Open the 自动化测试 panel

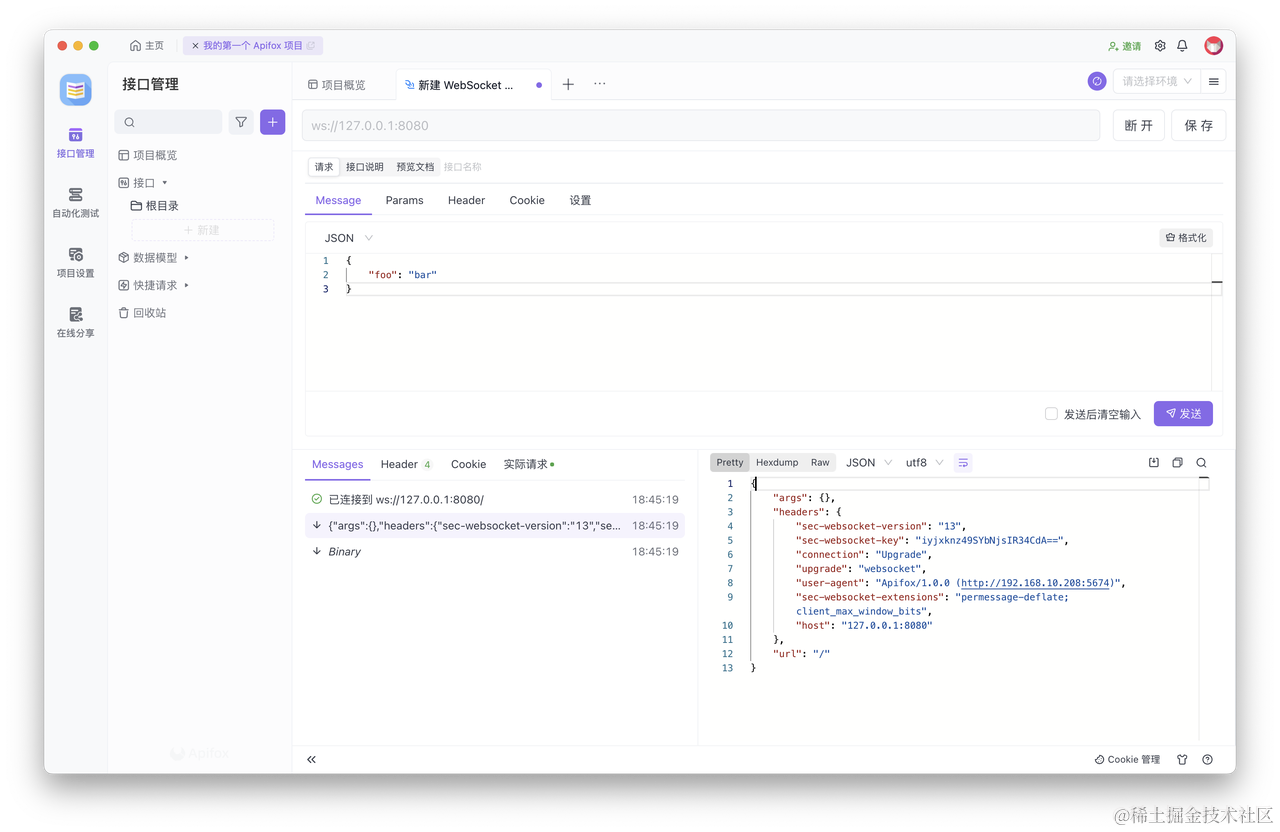(x=75, y=204)
